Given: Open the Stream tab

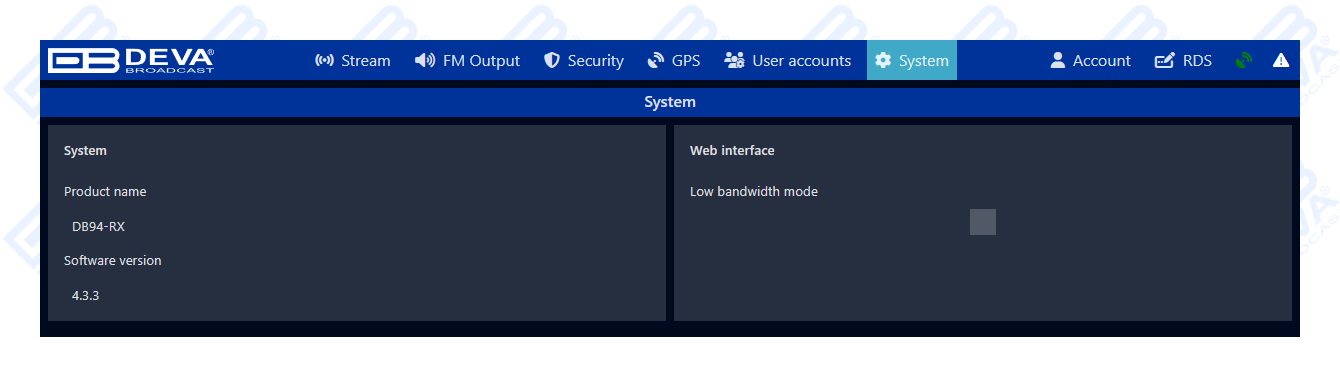Looking at the screenshot, I should (353, 61).
